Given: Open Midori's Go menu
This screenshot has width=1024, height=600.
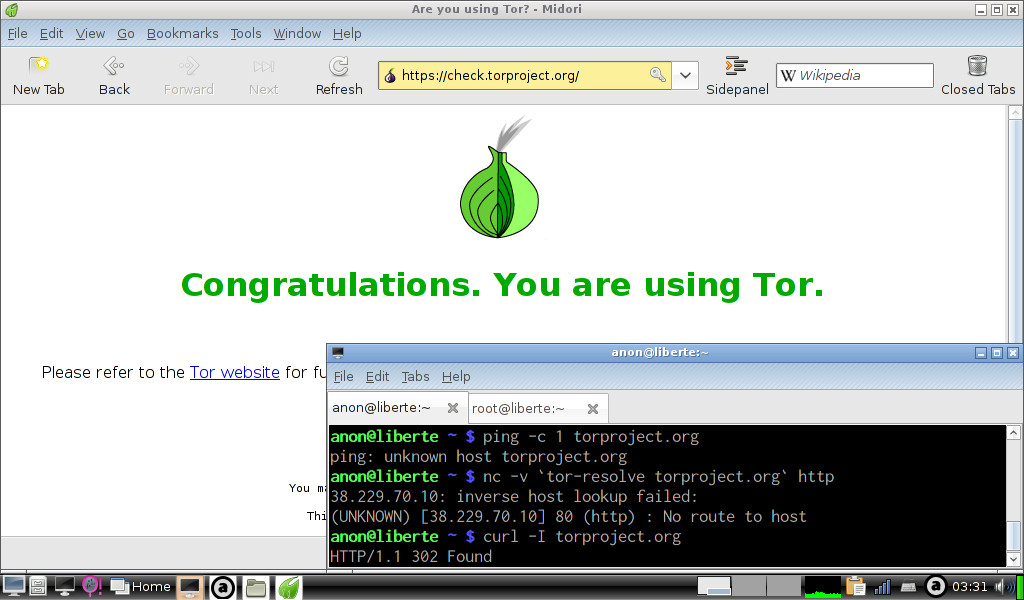Looking at the screenshot, I should click(x=125, y=34).
